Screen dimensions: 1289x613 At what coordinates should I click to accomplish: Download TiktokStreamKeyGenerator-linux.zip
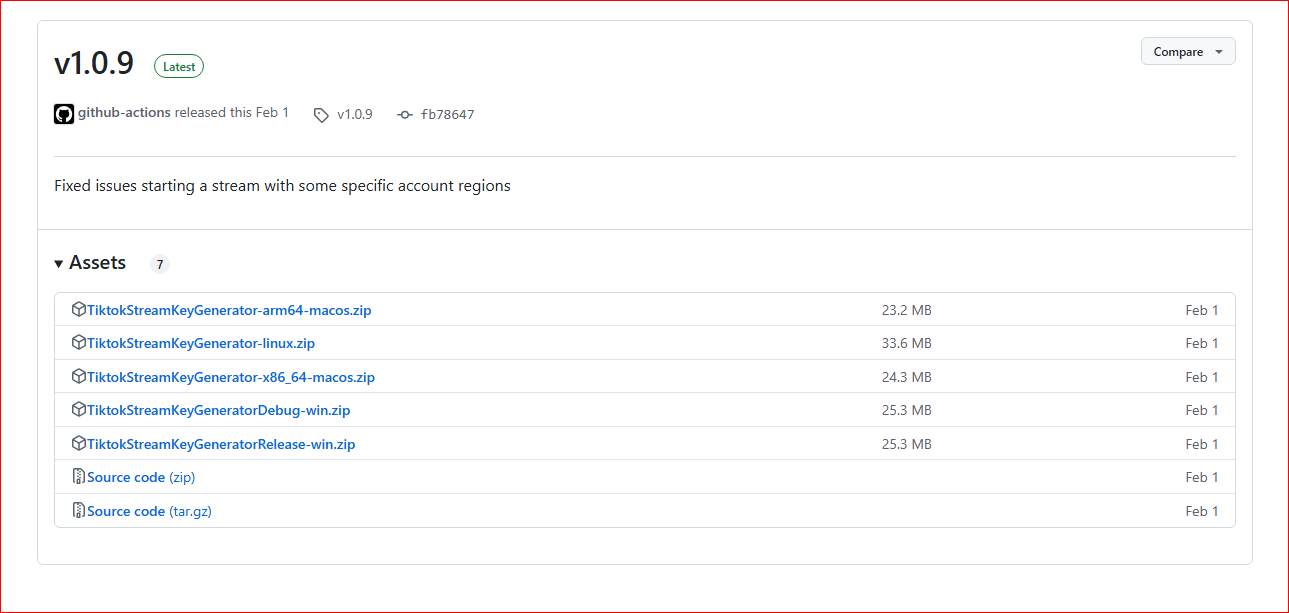201,343
